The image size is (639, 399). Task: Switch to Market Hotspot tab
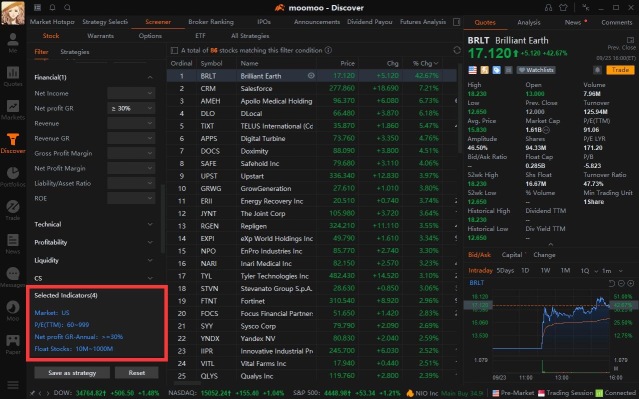coord(52,22)
